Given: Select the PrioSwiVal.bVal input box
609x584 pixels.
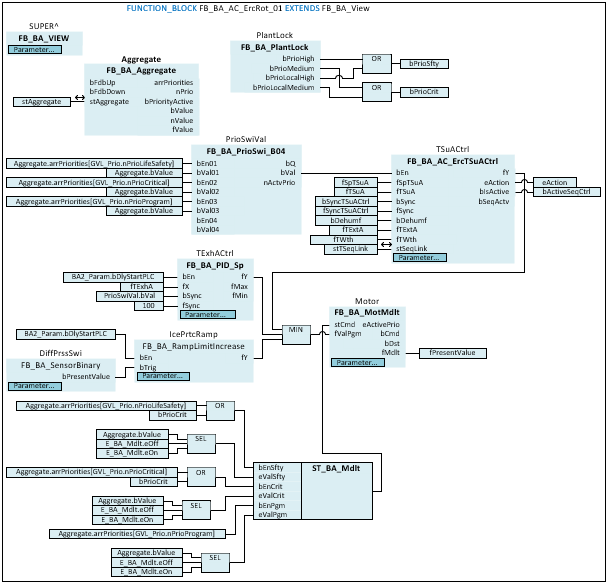Looking at the screenshot, I should (x=130, y=296).
